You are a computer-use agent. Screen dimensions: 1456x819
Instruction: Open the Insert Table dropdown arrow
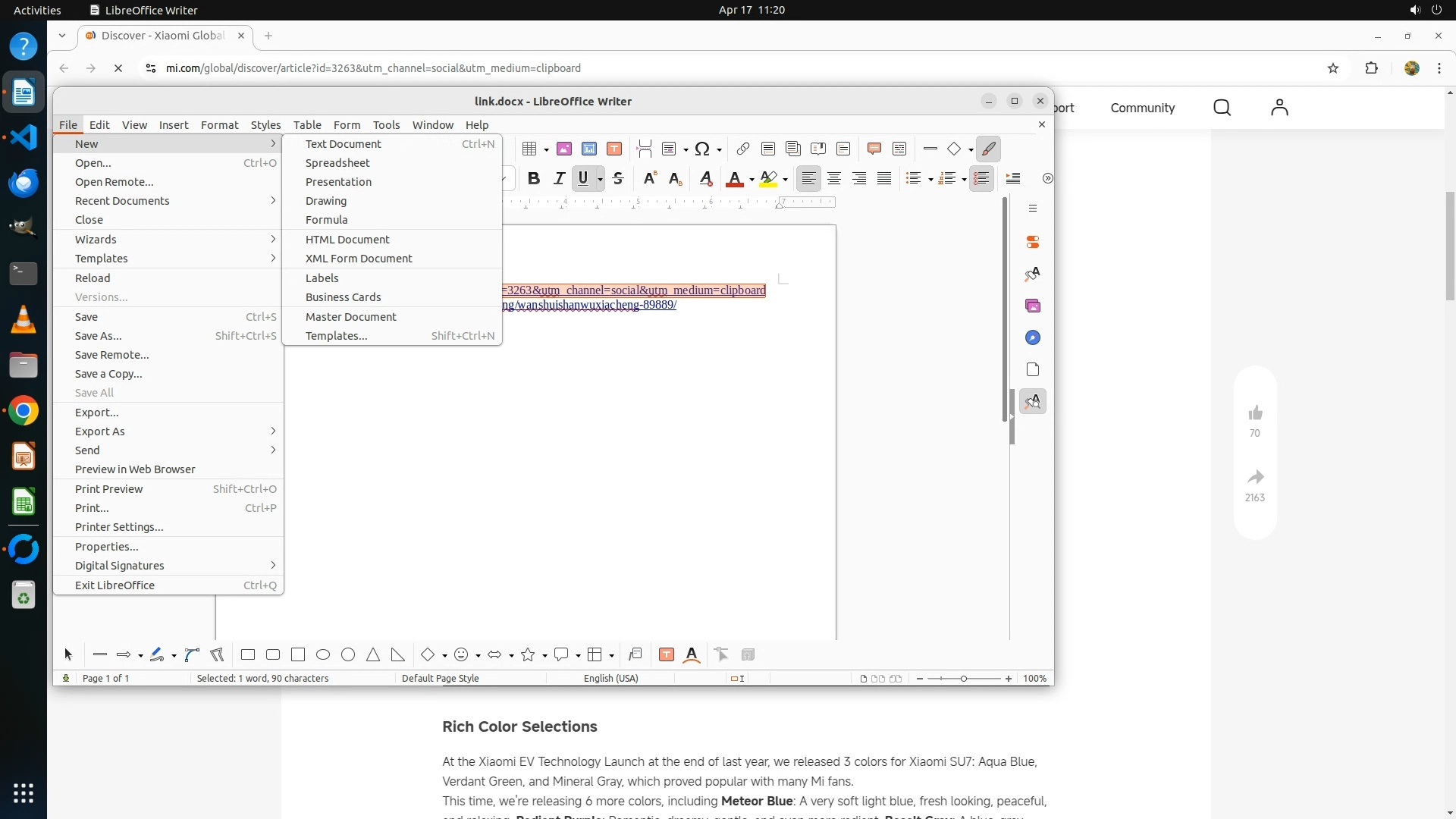(546, 149)
